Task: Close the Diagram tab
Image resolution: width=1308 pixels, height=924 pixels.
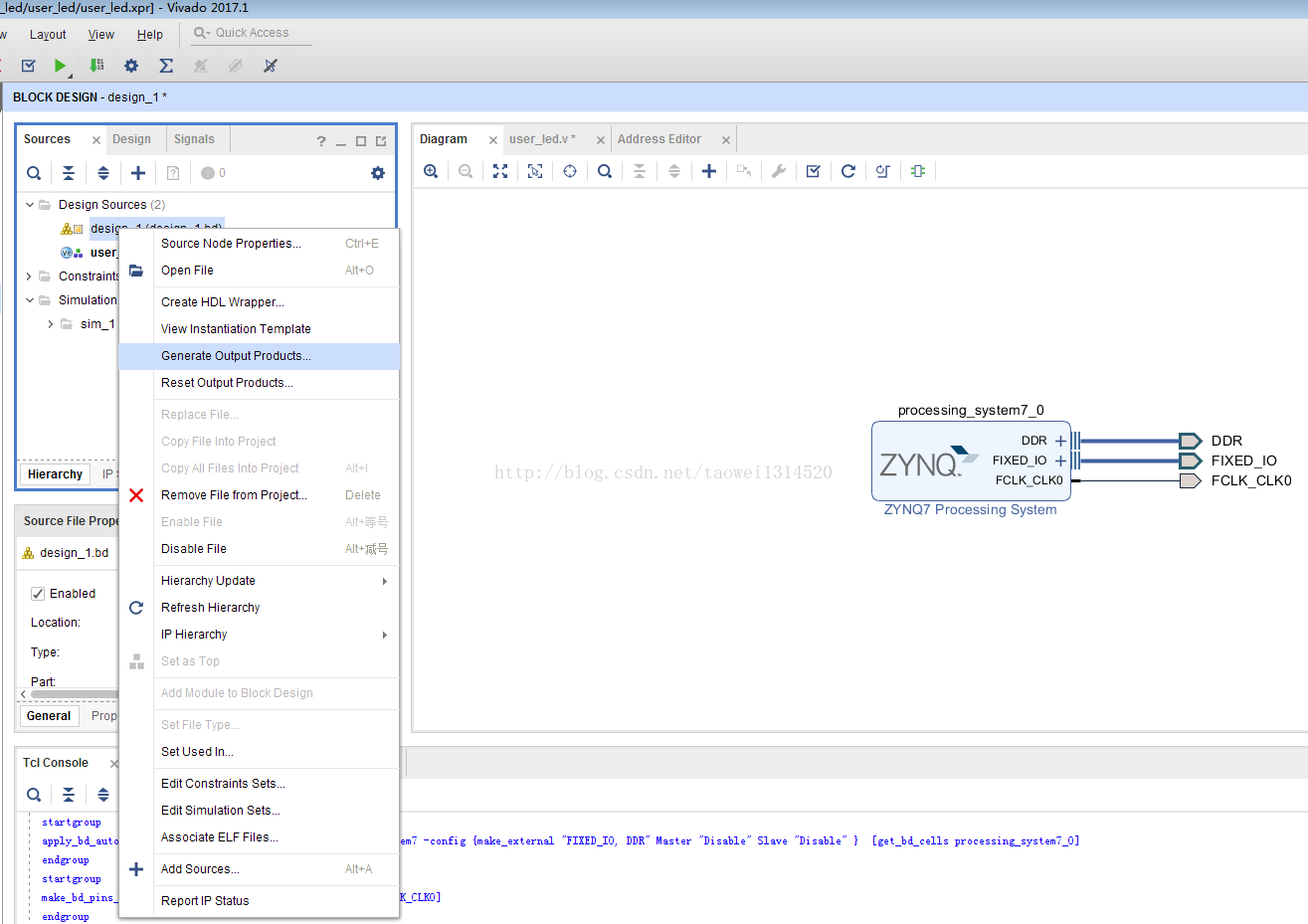Action: [493, 140]
